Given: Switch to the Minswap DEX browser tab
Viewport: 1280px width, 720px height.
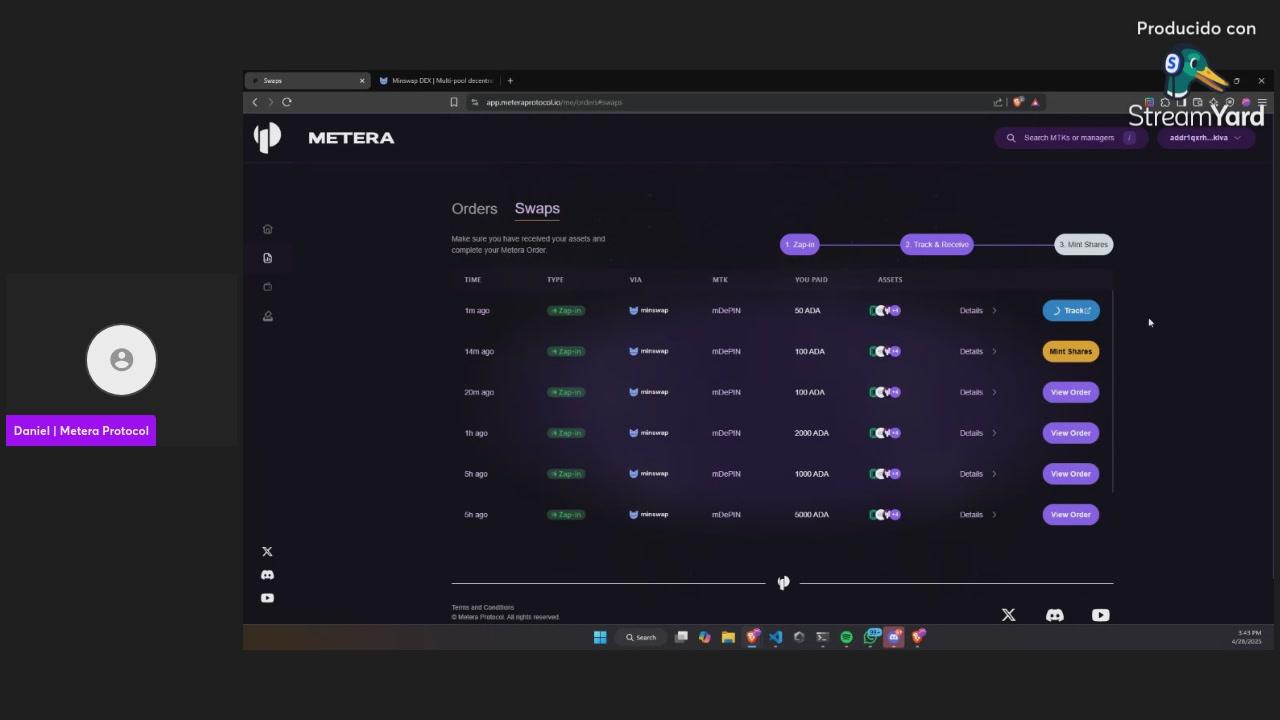Looking at the screenshot, I should point(436,81).
